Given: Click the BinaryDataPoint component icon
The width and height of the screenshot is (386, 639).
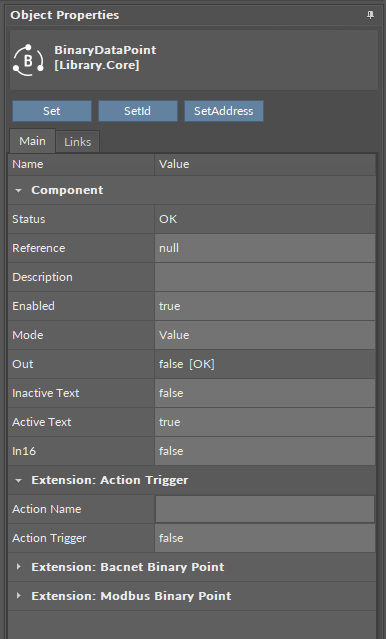Looking at the screenshot, I should click(x=28, y=61).
